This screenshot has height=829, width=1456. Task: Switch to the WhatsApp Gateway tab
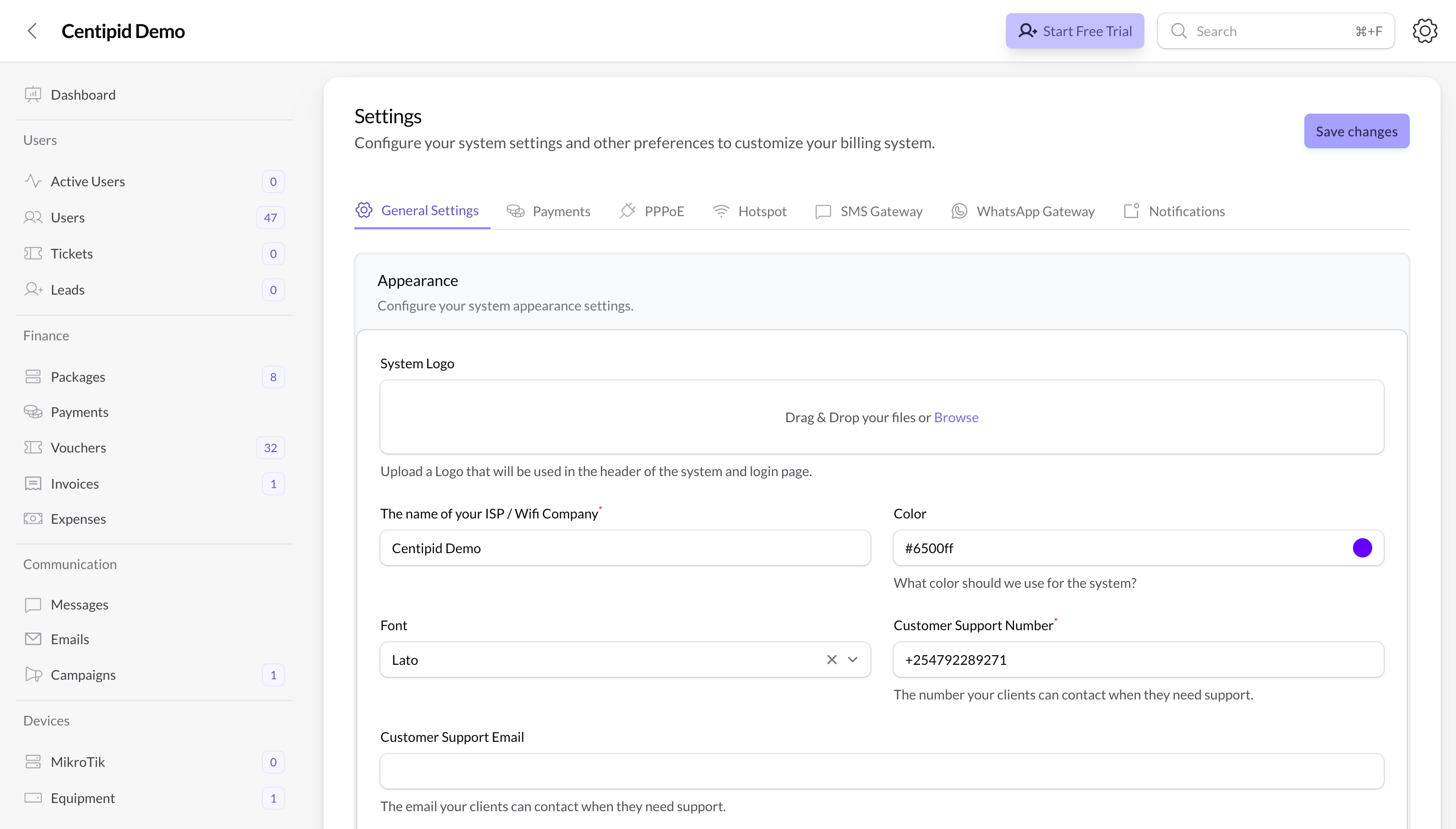coord(1035,211)
